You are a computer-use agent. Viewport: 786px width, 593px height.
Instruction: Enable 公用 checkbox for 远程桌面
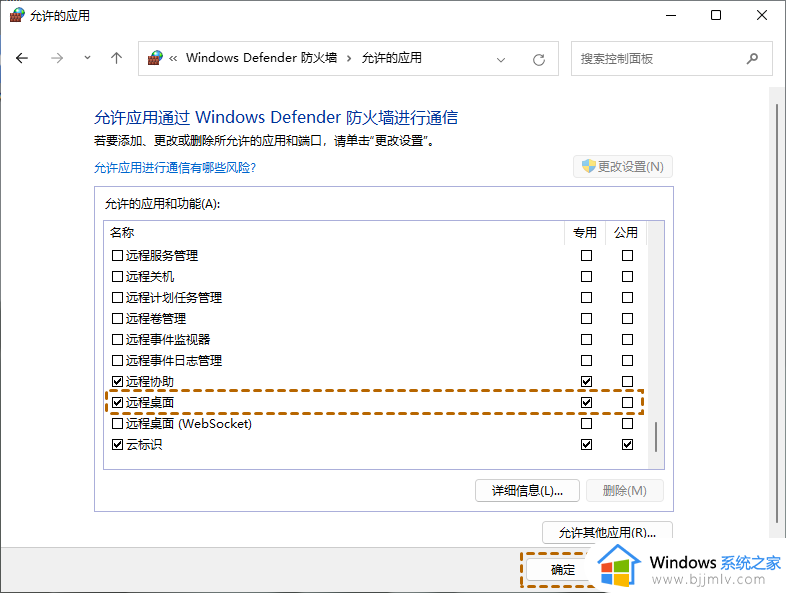628,403
